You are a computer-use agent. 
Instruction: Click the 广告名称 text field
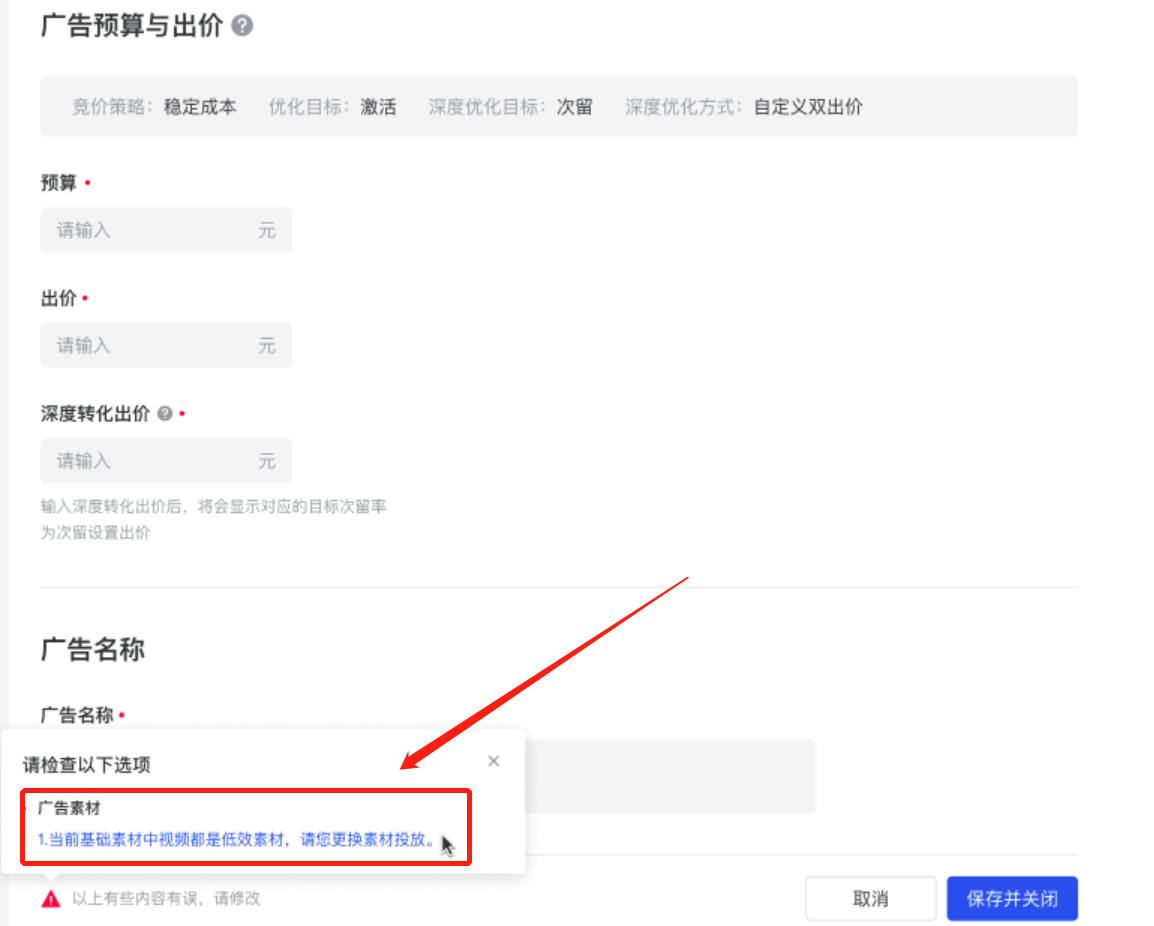(670, 777)
